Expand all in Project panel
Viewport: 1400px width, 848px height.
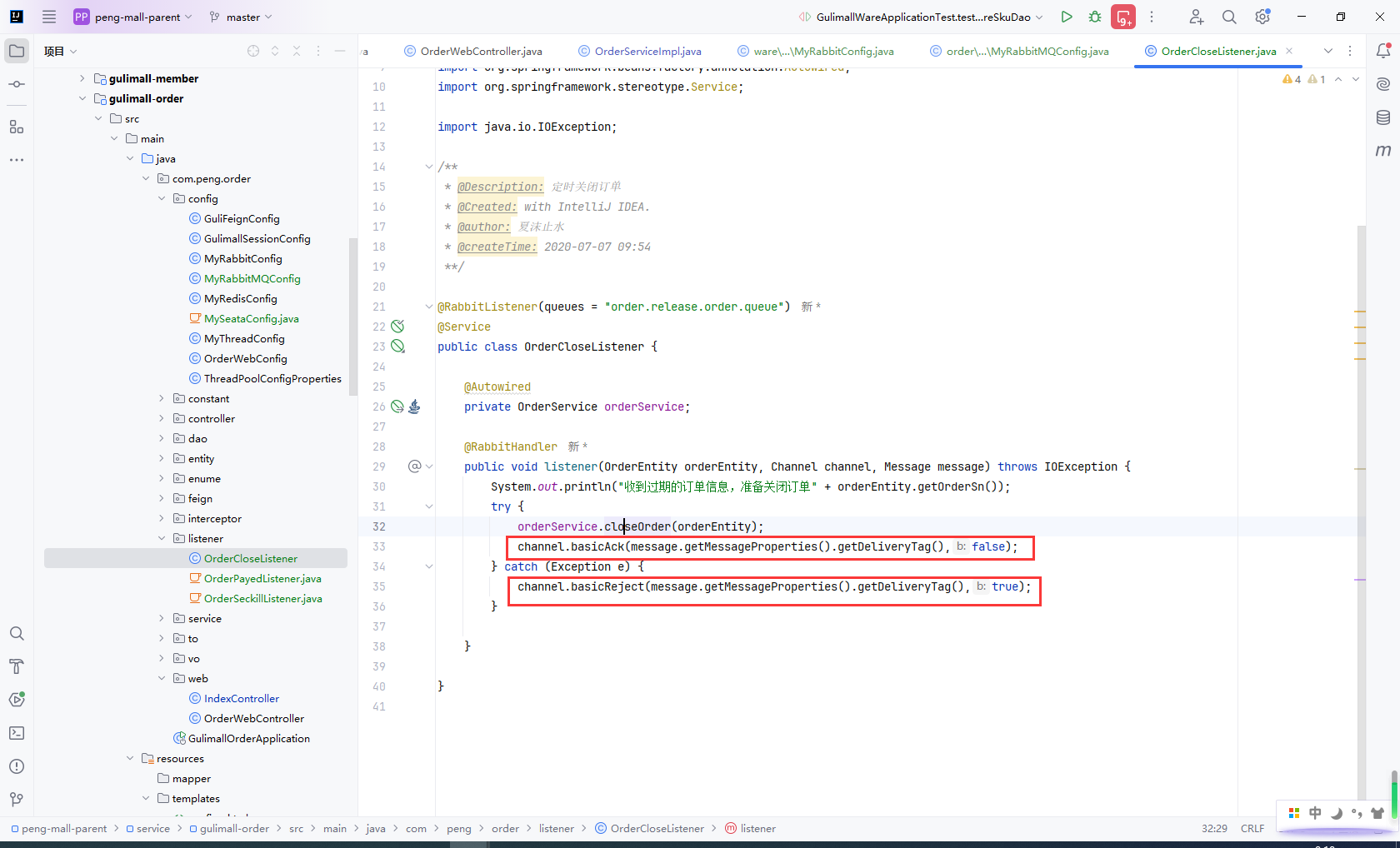click(x=275, y=51)
